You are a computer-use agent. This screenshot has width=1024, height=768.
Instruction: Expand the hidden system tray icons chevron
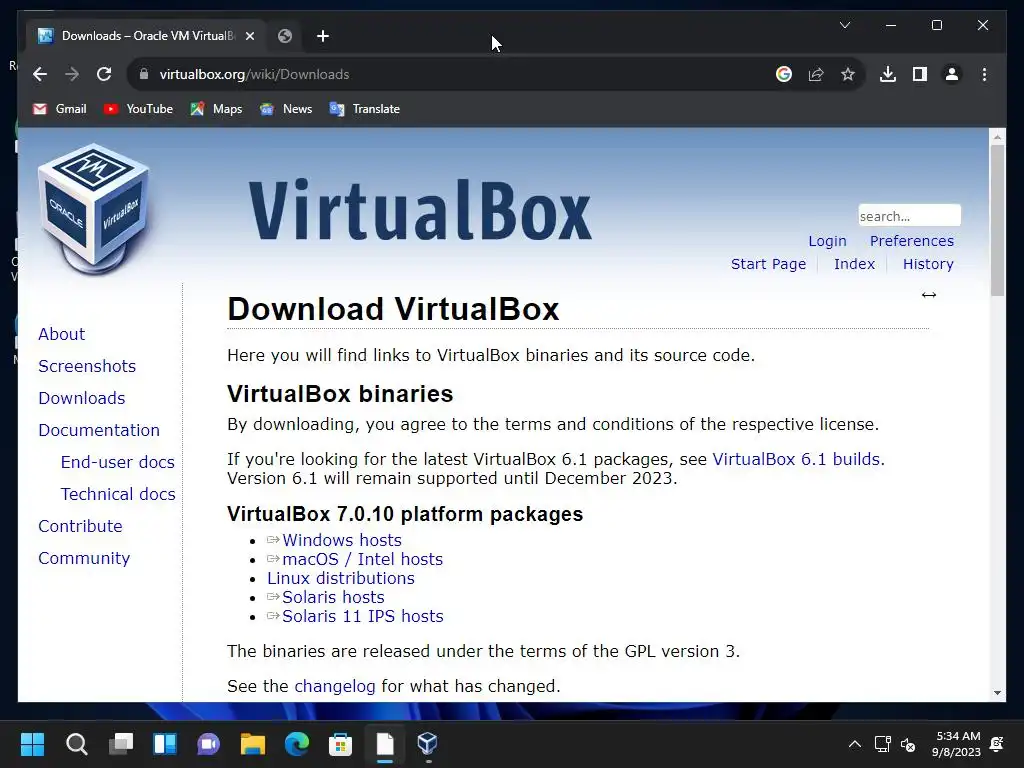click(854, 744)
